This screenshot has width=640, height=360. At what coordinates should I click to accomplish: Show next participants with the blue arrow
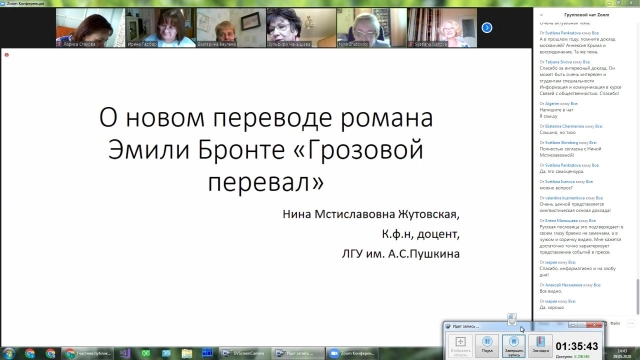[x=487, y=28]
